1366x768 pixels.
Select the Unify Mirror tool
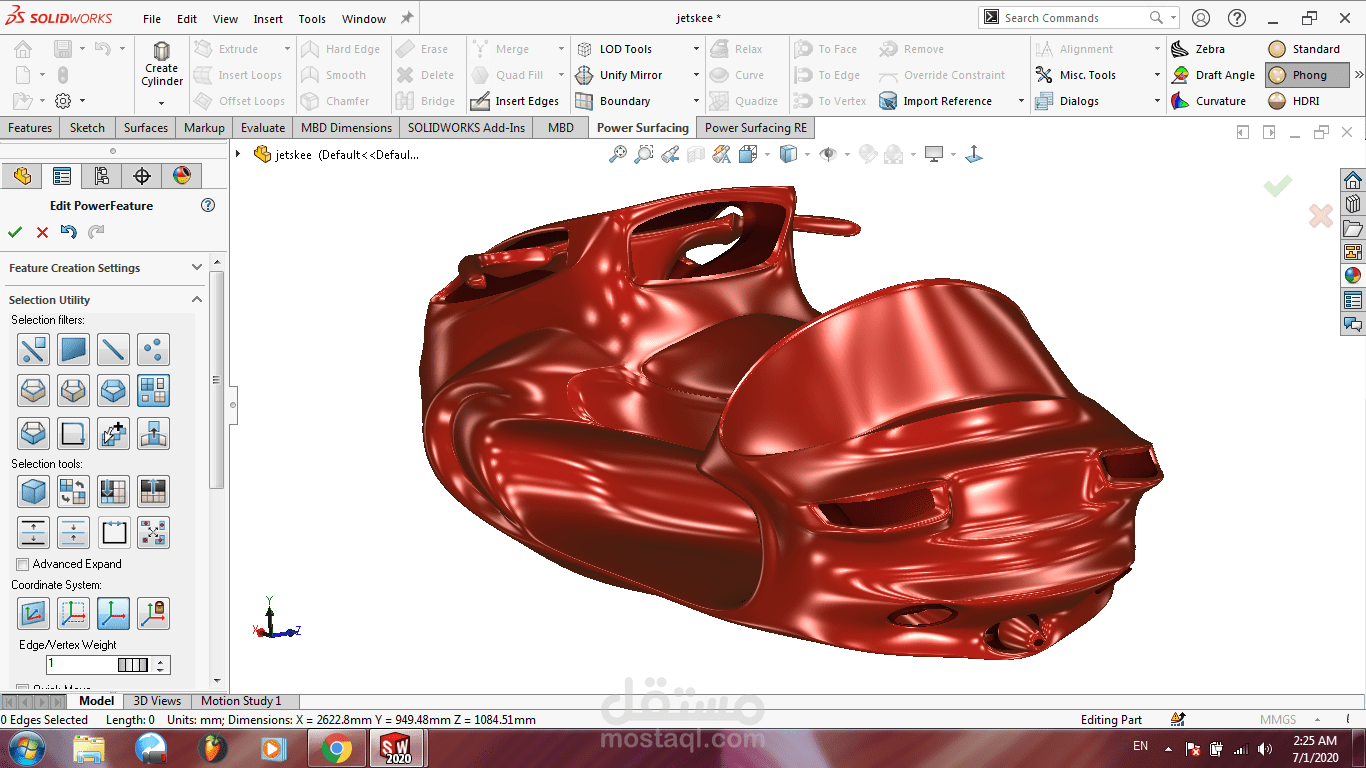pos(629,75)
